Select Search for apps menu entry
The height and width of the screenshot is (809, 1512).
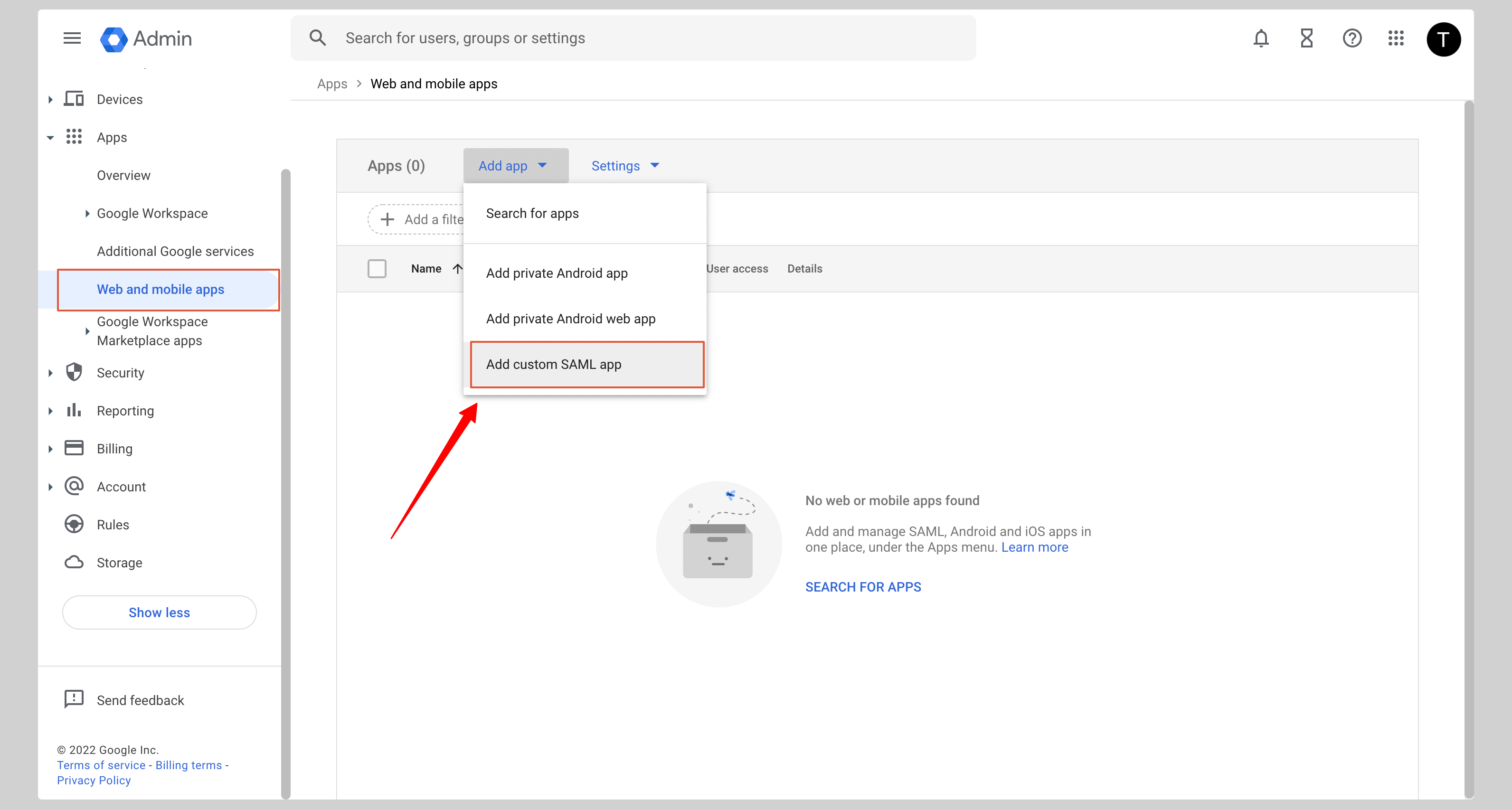pyautogui.click(x=532, y=213)
